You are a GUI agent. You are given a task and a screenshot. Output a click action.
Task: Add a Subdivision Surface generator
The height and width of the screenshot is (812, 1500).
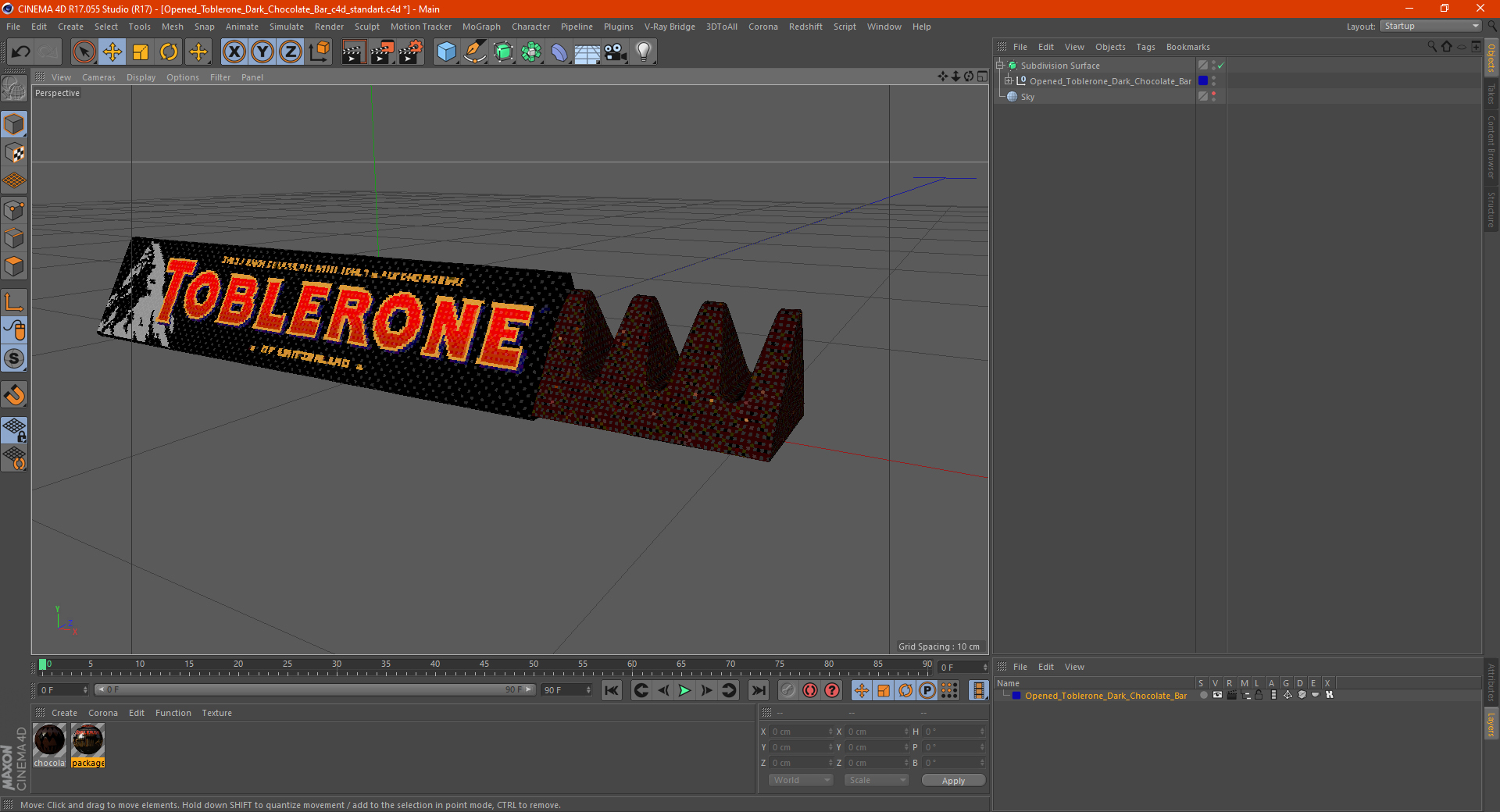(503, 52)
